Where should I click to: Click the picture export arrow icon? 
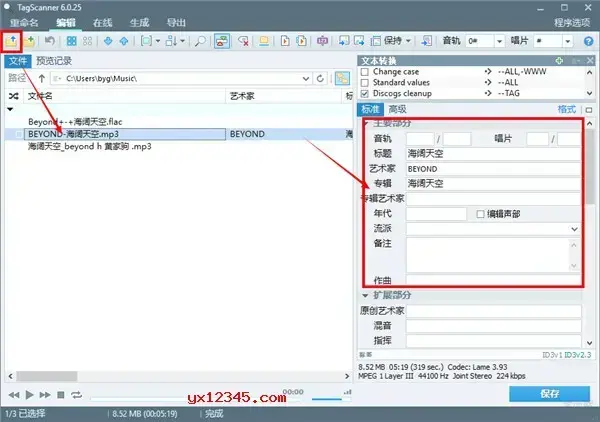click(359, 41)
